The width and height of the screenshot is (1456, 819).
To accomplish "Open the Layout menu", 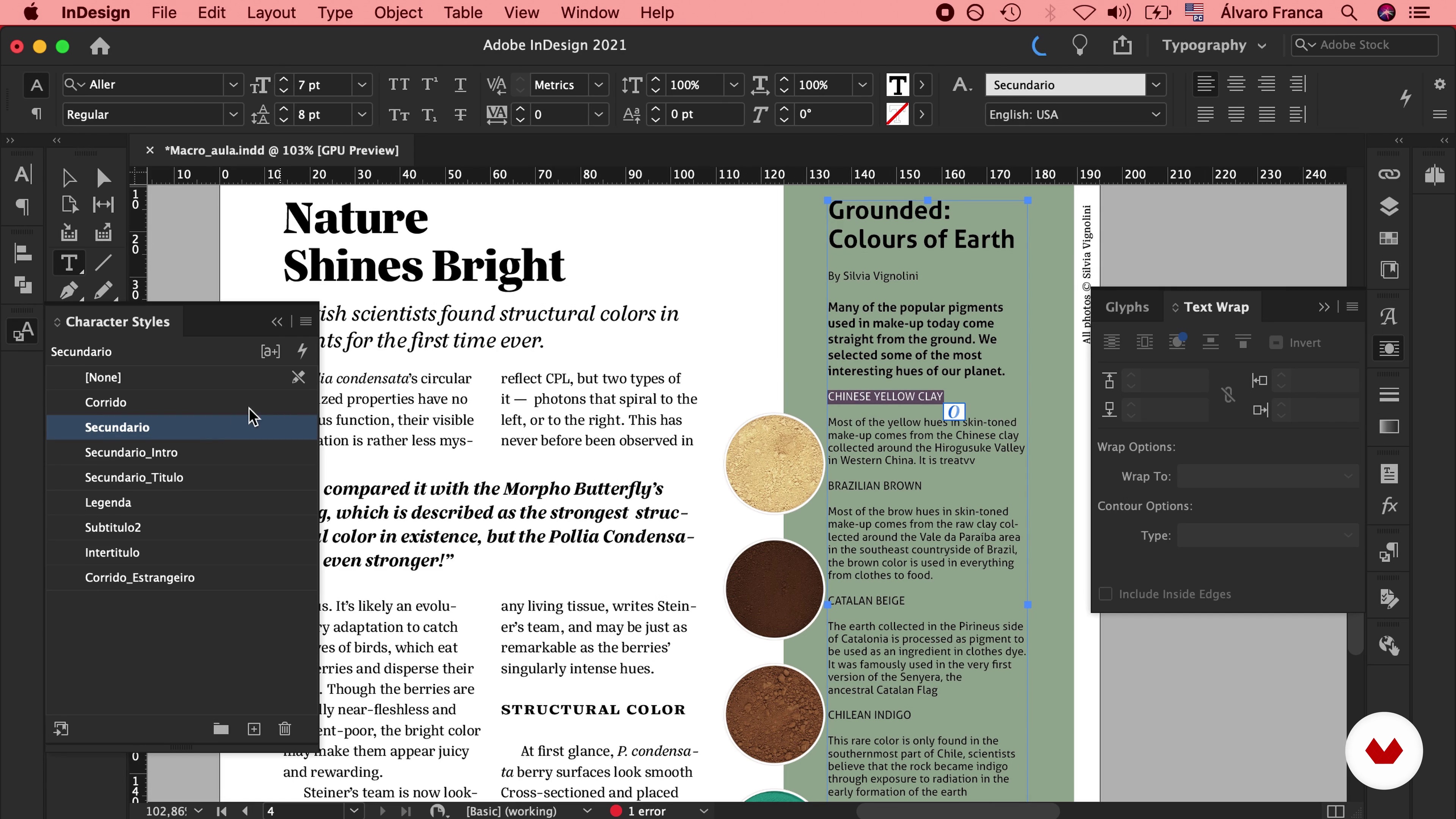I will click(x=271, y=13).
